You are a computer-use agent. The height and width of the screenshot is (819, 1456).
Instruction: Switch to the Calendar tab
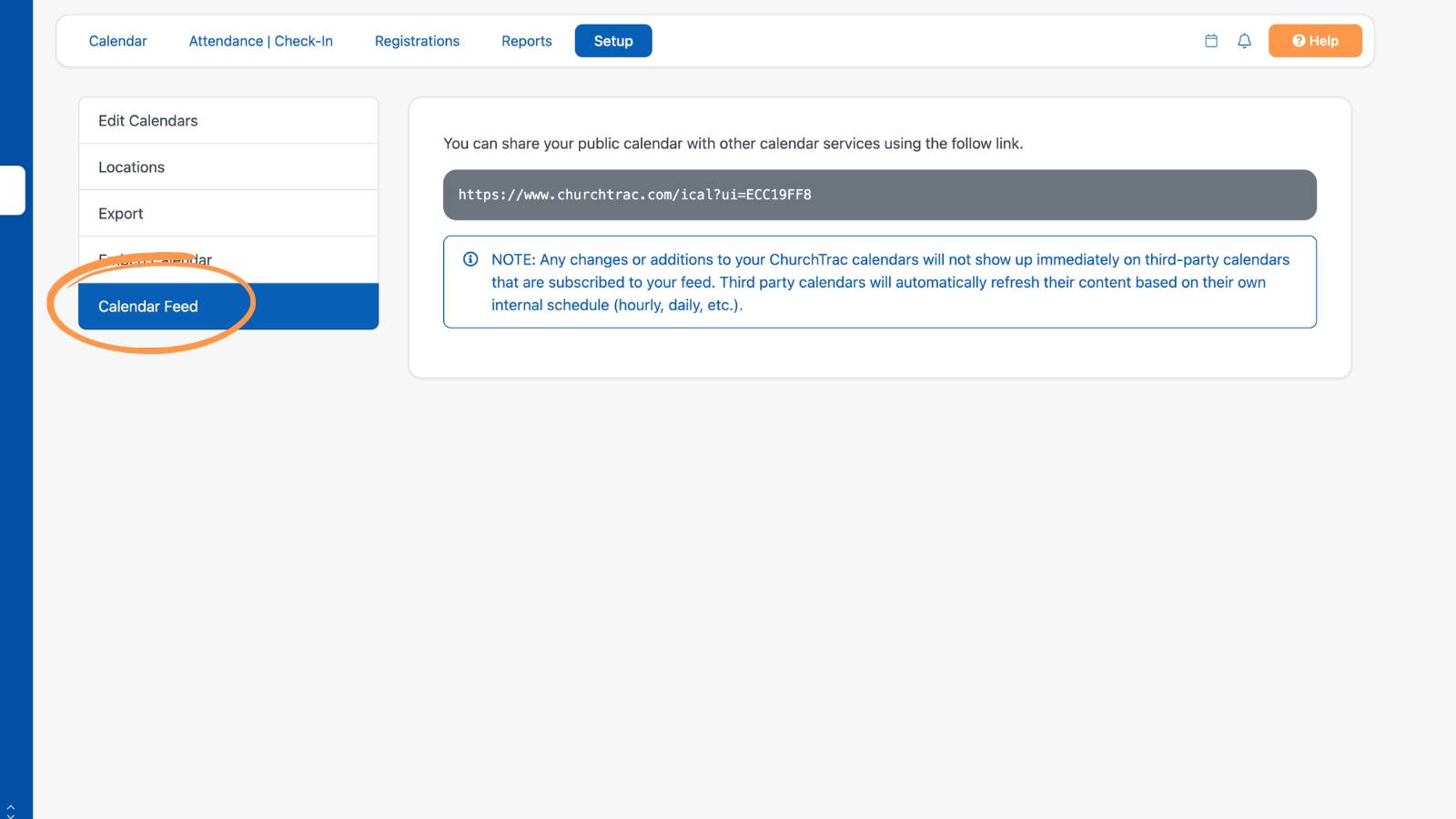tap(117, 41)
